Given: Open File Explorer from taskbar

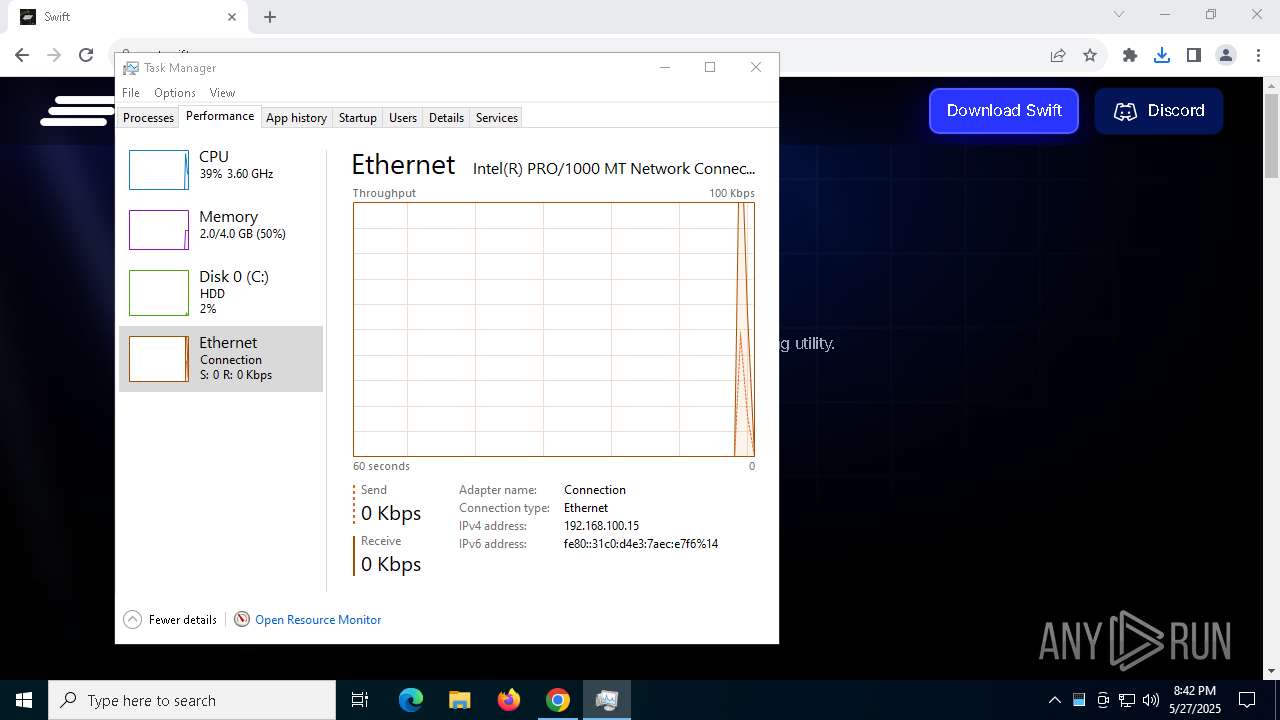Looking at the screenshot, I should (460, 700).
